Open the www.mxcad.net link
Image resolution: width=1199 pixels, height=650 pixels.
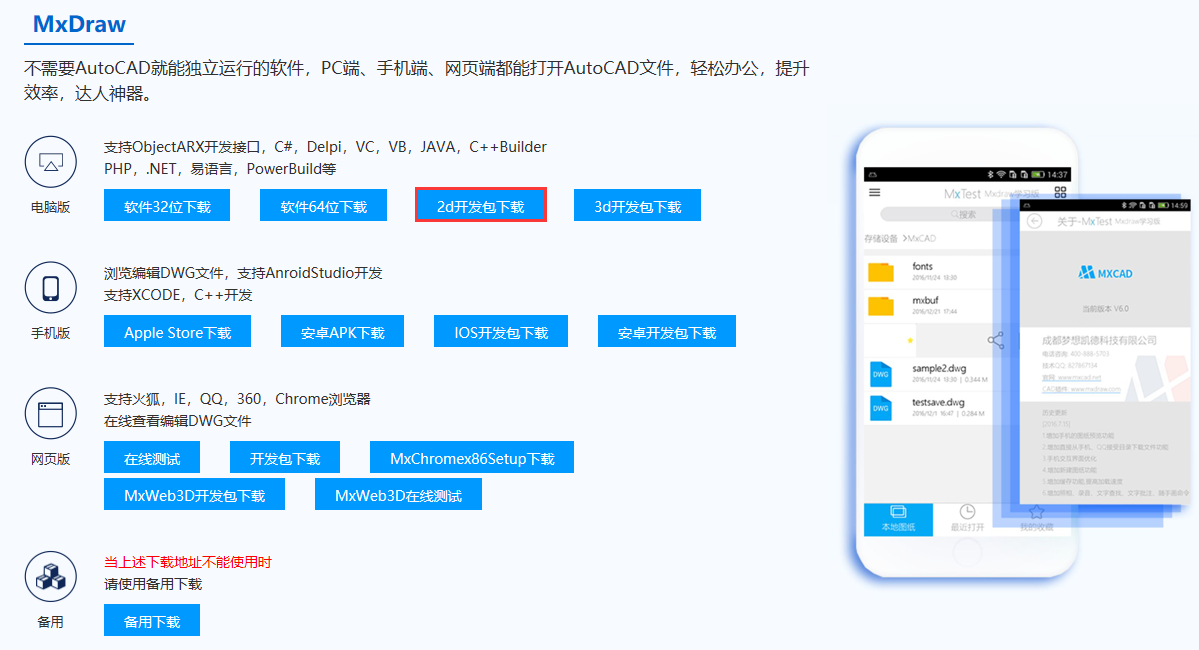1079,376
